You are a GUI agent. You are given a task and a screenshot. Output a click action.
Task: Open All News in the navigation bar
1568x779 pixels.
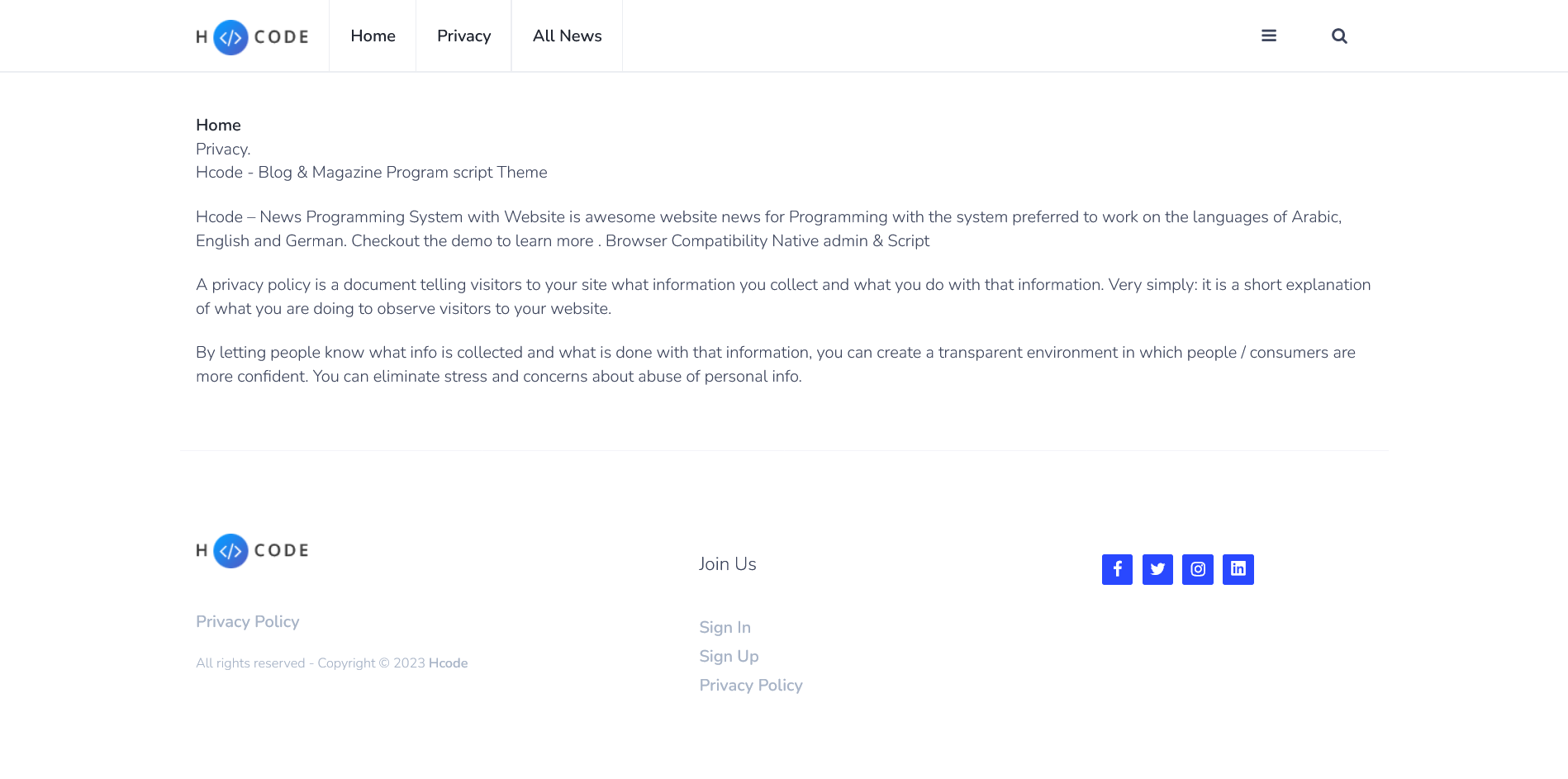coord(567,36)
